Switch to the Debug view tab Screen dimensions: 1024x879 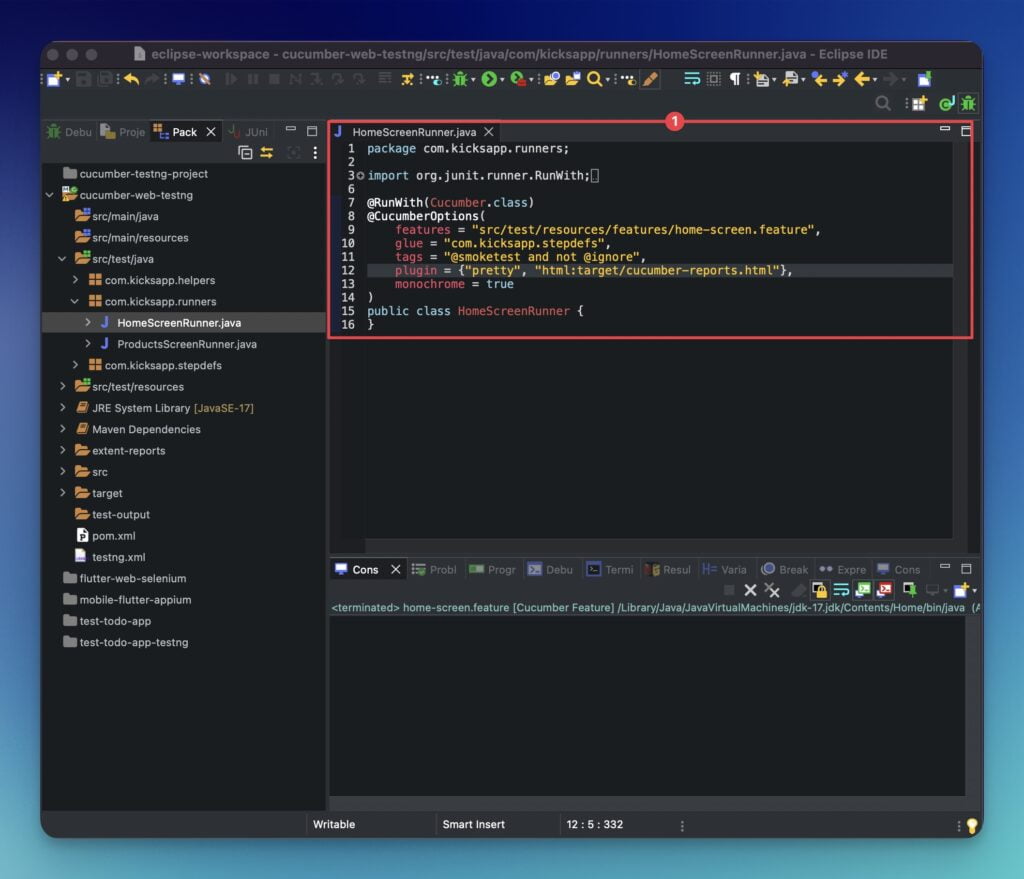click(x=69, y=132)
